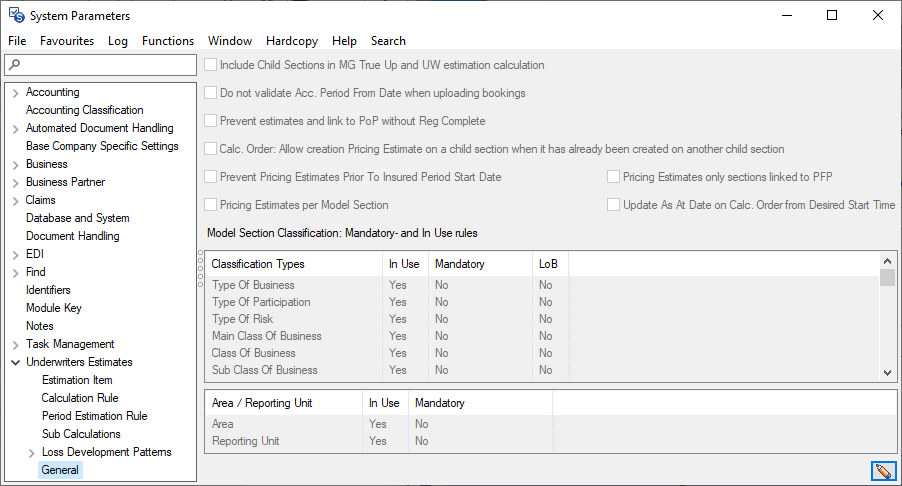Image resolution: width=902 pixels, height=486 pixels.
Task: Enable Prevent Pricing Estimates Prior To Insured Period
Action: [211, 177]
